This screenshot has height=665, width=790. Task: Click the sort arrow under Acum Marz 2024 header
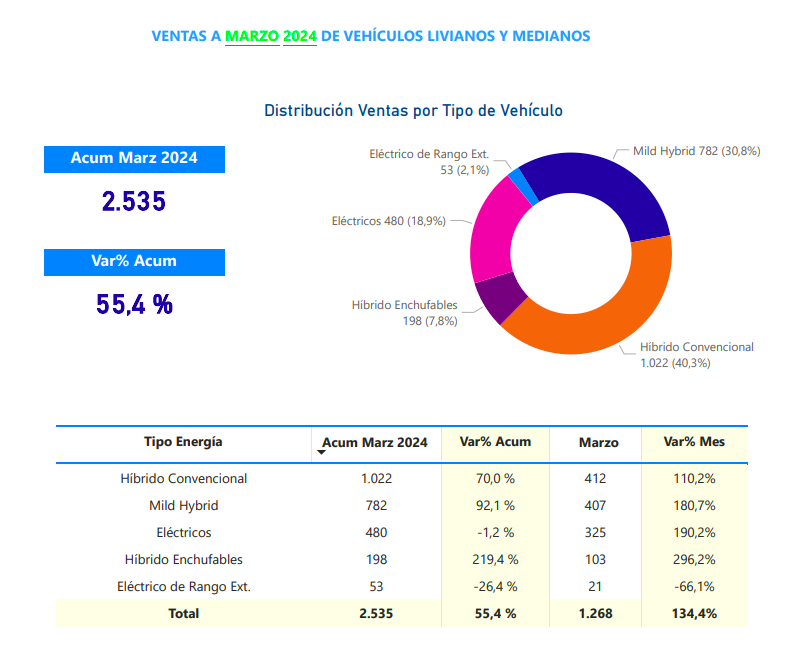click(321, 452)
